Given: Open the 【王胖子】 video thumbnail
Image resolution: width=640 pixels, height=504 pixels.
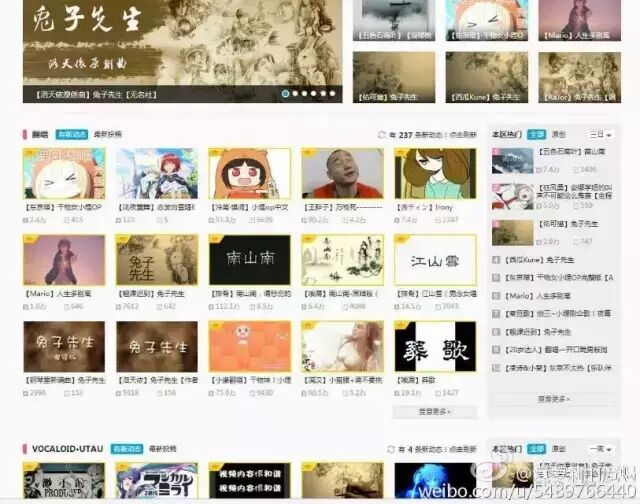Looking at the screenshot, I should coord(342,173).
